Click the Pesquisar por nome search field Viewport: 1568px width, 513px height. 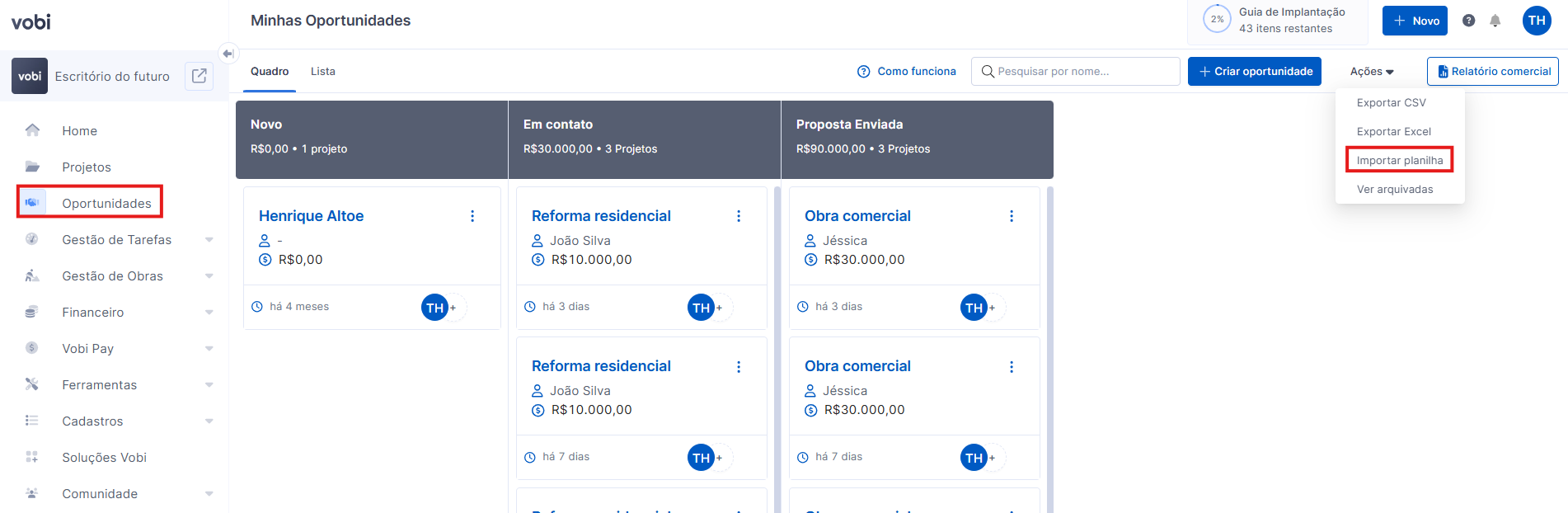1075,72
